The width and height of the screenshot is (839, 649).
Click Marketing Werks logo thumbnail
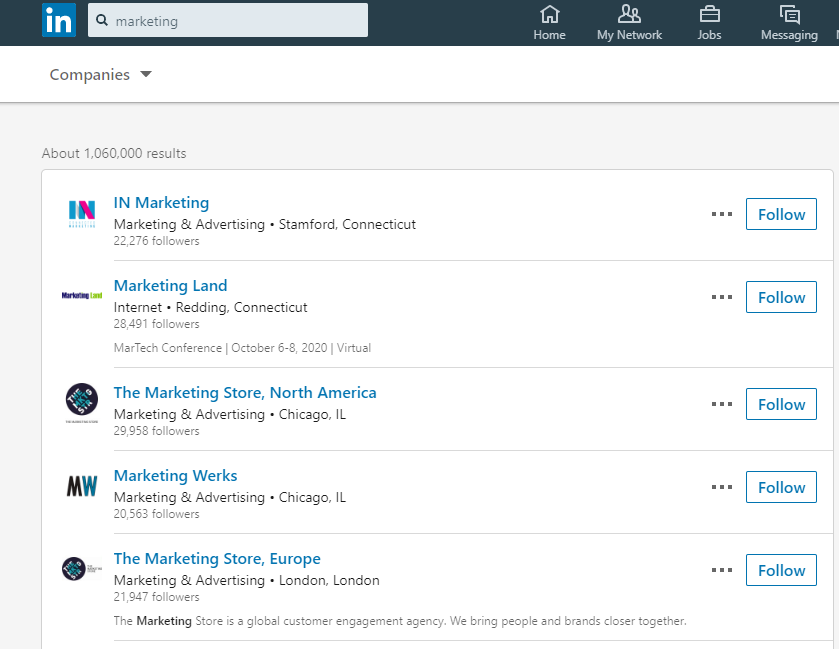(82, 487)
